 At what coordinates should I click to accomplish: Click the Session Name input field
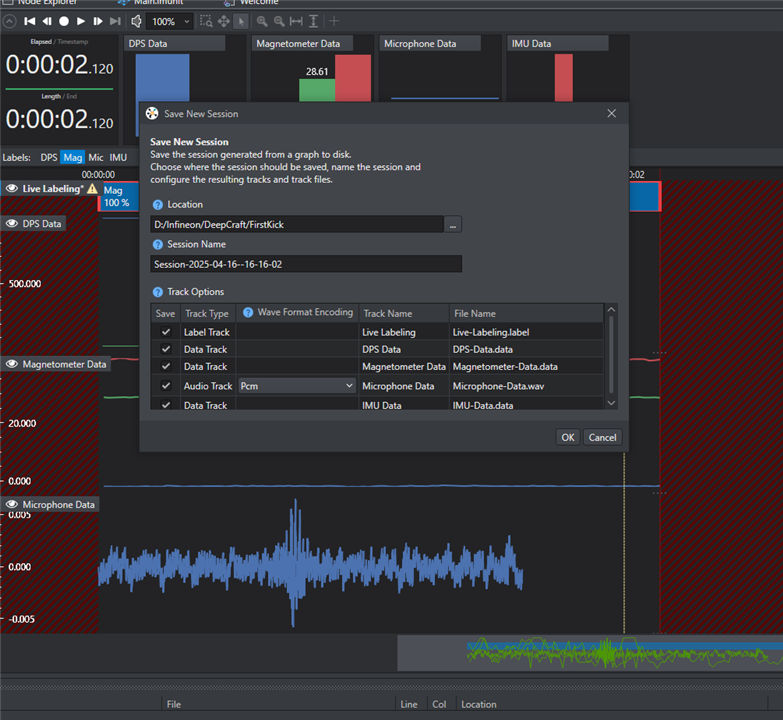tap(306, 264)
